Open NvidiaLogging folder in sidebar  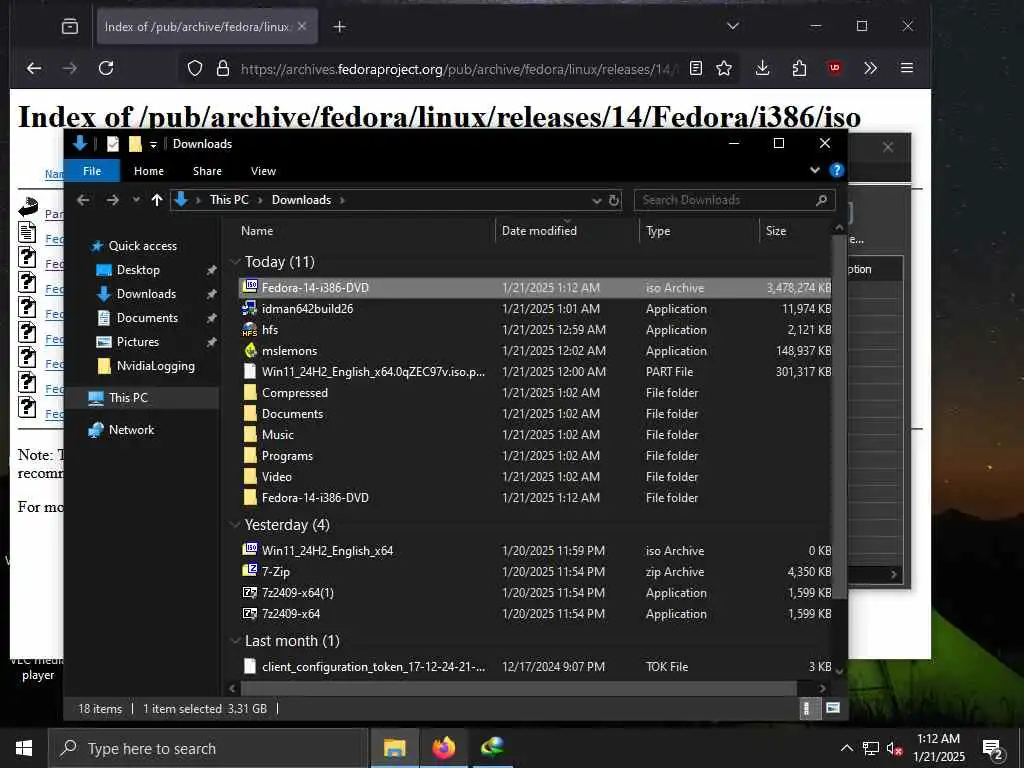pos(155,366)
